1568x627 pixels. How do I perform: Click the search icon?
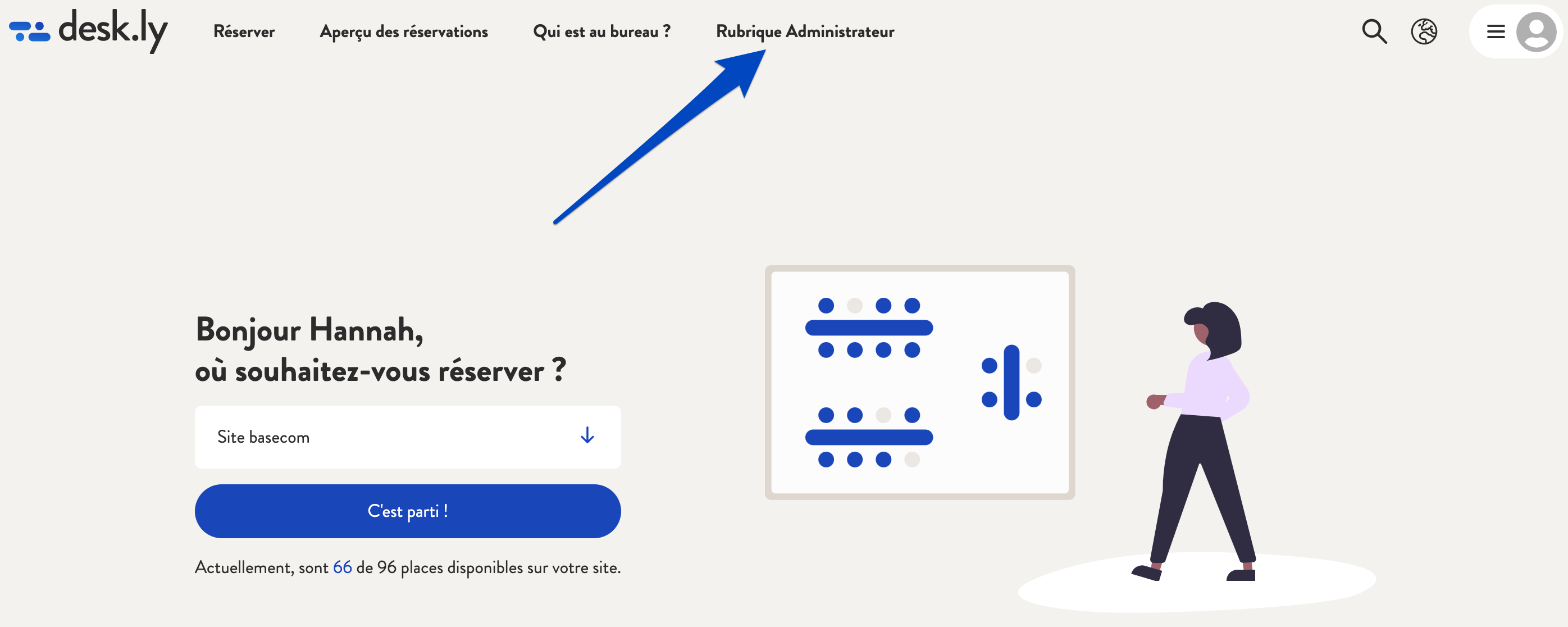coord(1373,30)
